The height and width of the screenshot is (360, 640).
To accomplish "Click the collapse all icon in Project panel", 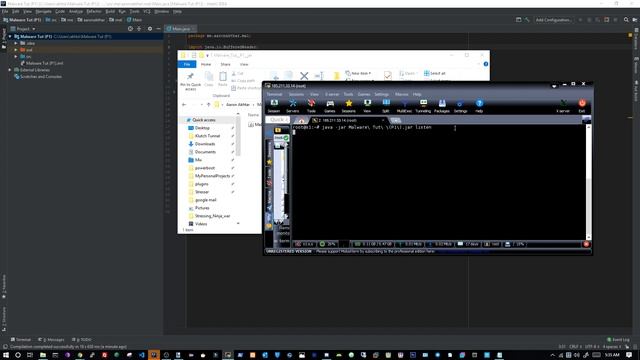I will (x=139, y=29).
